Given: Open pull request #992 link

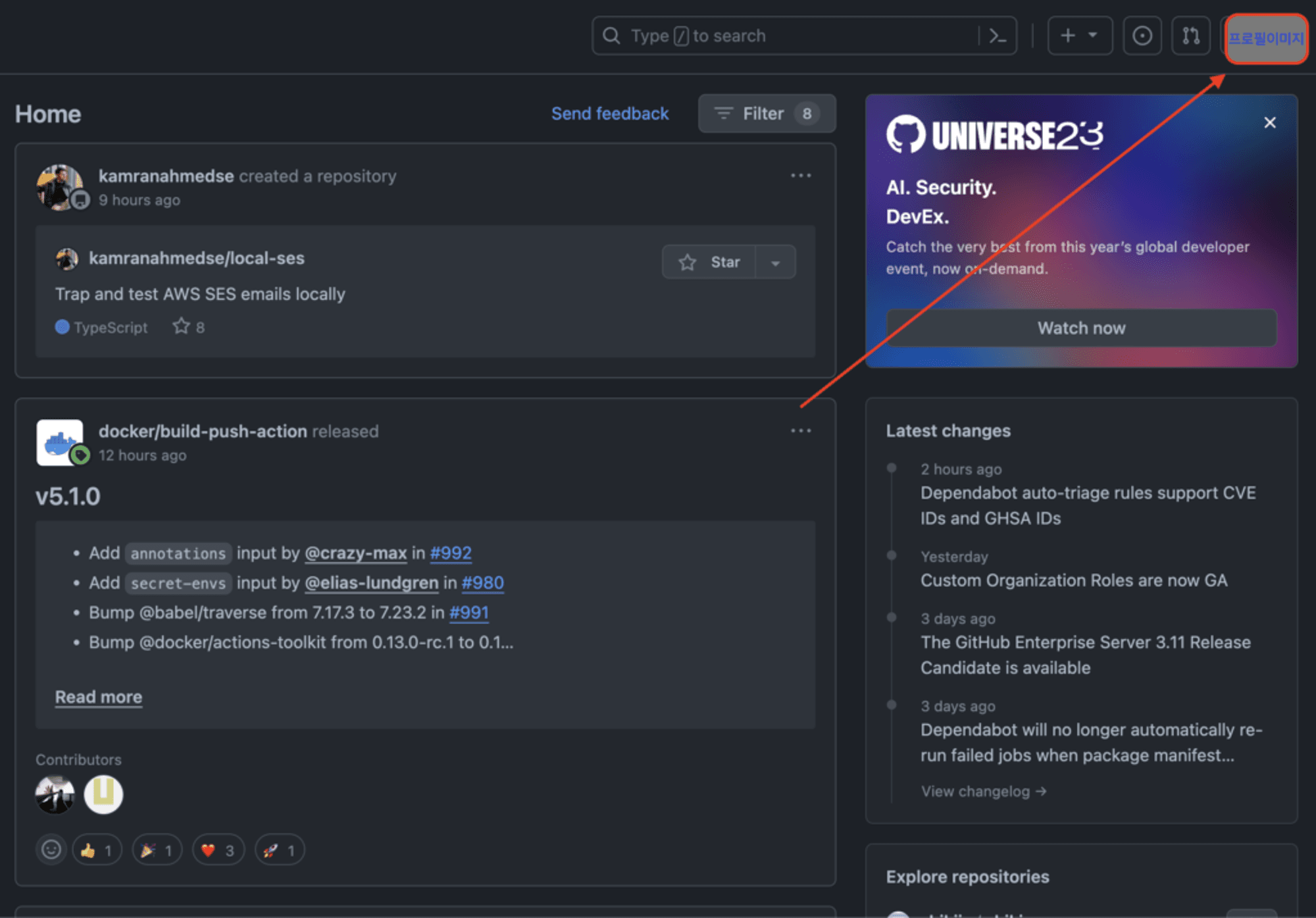Looking at the screenshot, I should 451,553.
